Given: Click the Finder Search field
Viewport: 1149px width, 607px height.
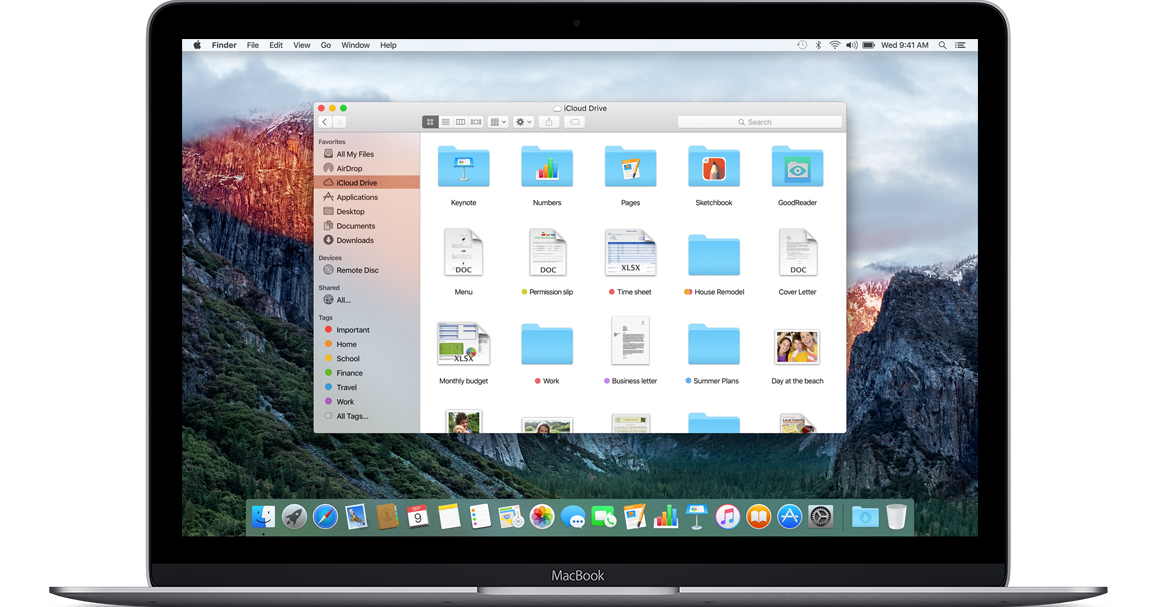Looking at the screenshot, I should click(x=760, y=122).
